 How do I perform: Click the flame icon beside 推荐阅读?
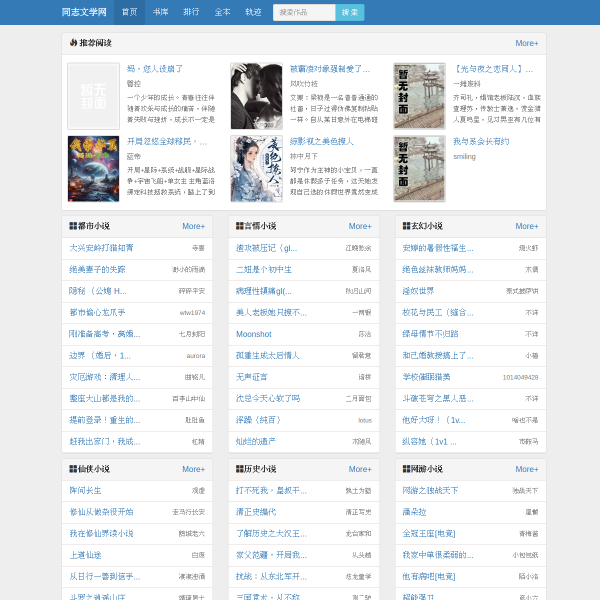[x=73, y=43]
